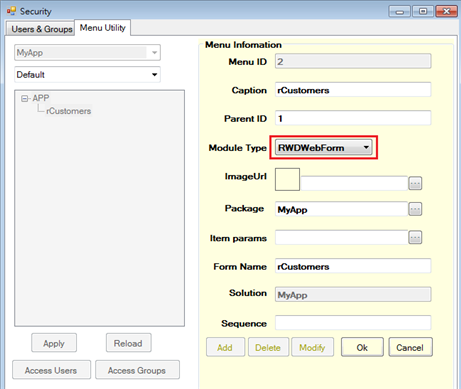Click the Sequence input field
The height and width of the screenshot is (389, 461).
(353, 323)
